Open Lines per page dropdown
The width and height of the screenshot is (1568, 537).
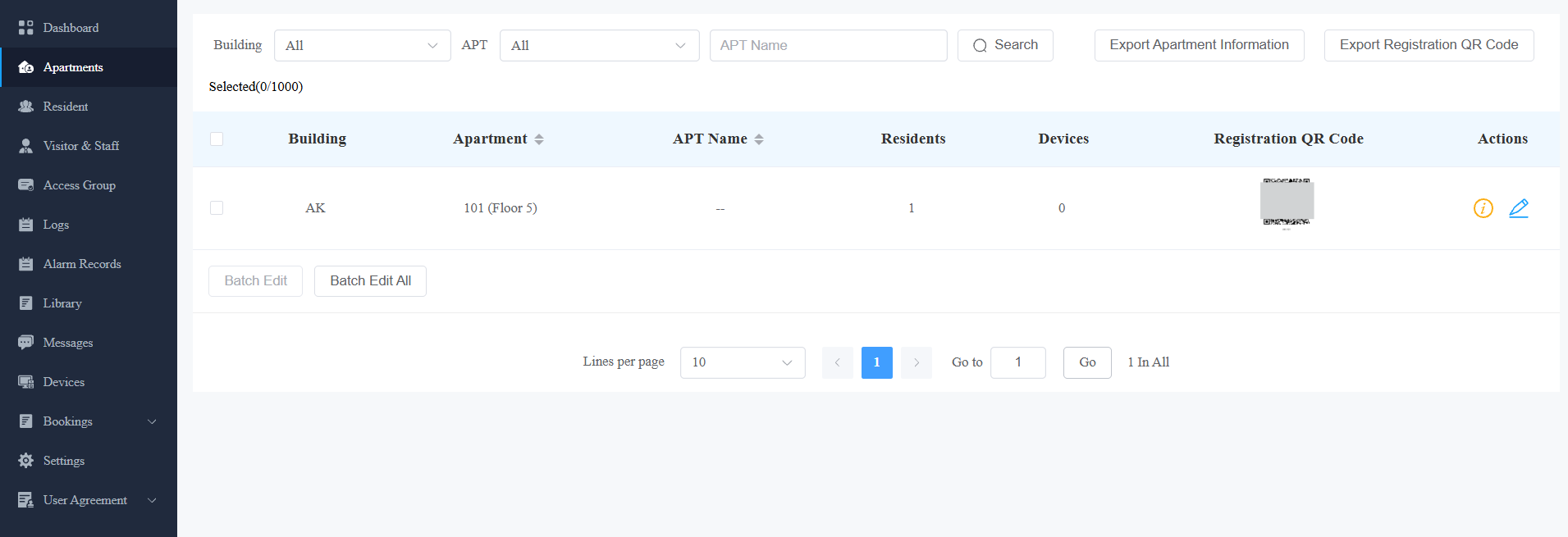coord(743,362)
